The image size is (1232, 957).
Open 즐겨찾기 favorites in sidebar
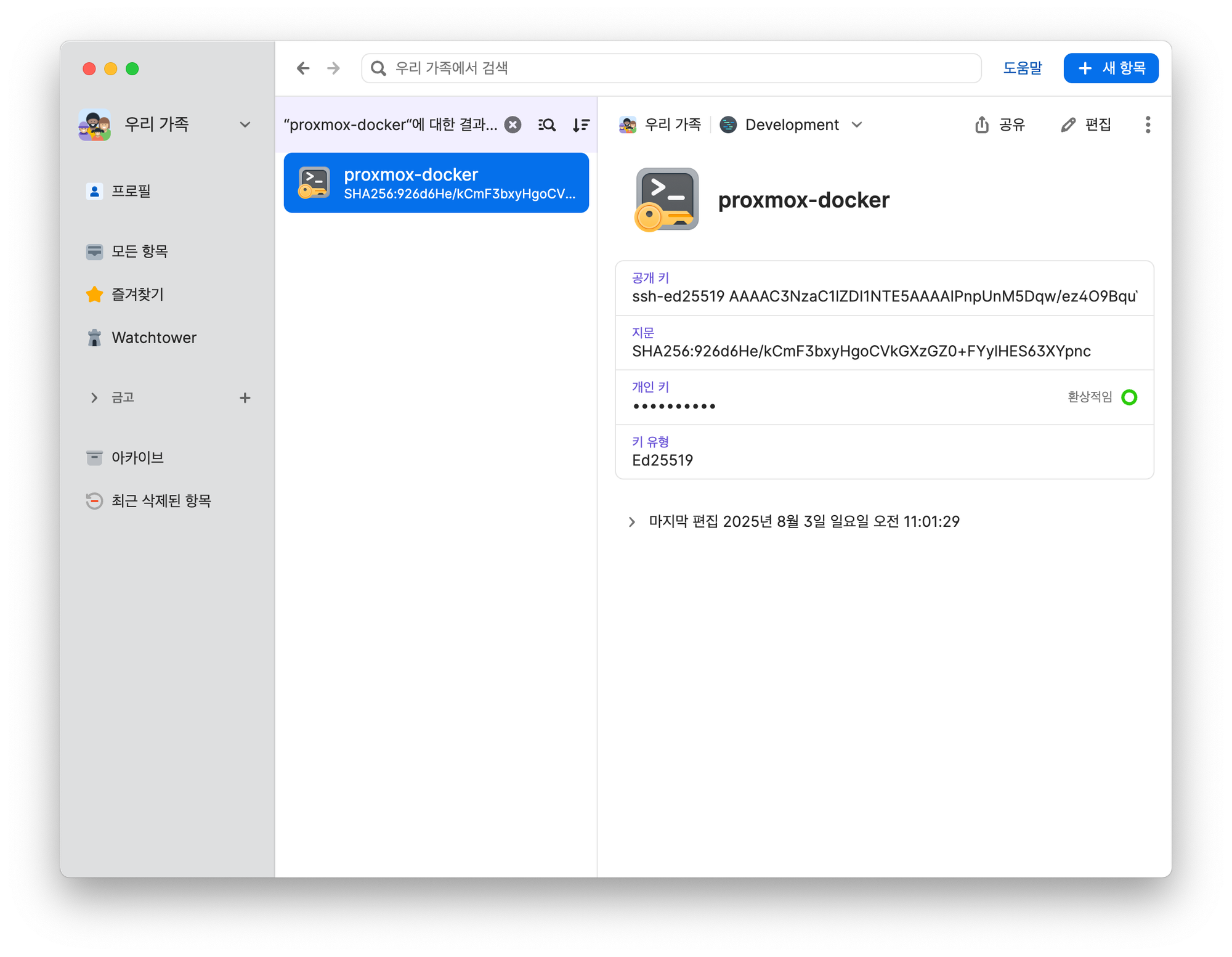click(x=137, y=295)
